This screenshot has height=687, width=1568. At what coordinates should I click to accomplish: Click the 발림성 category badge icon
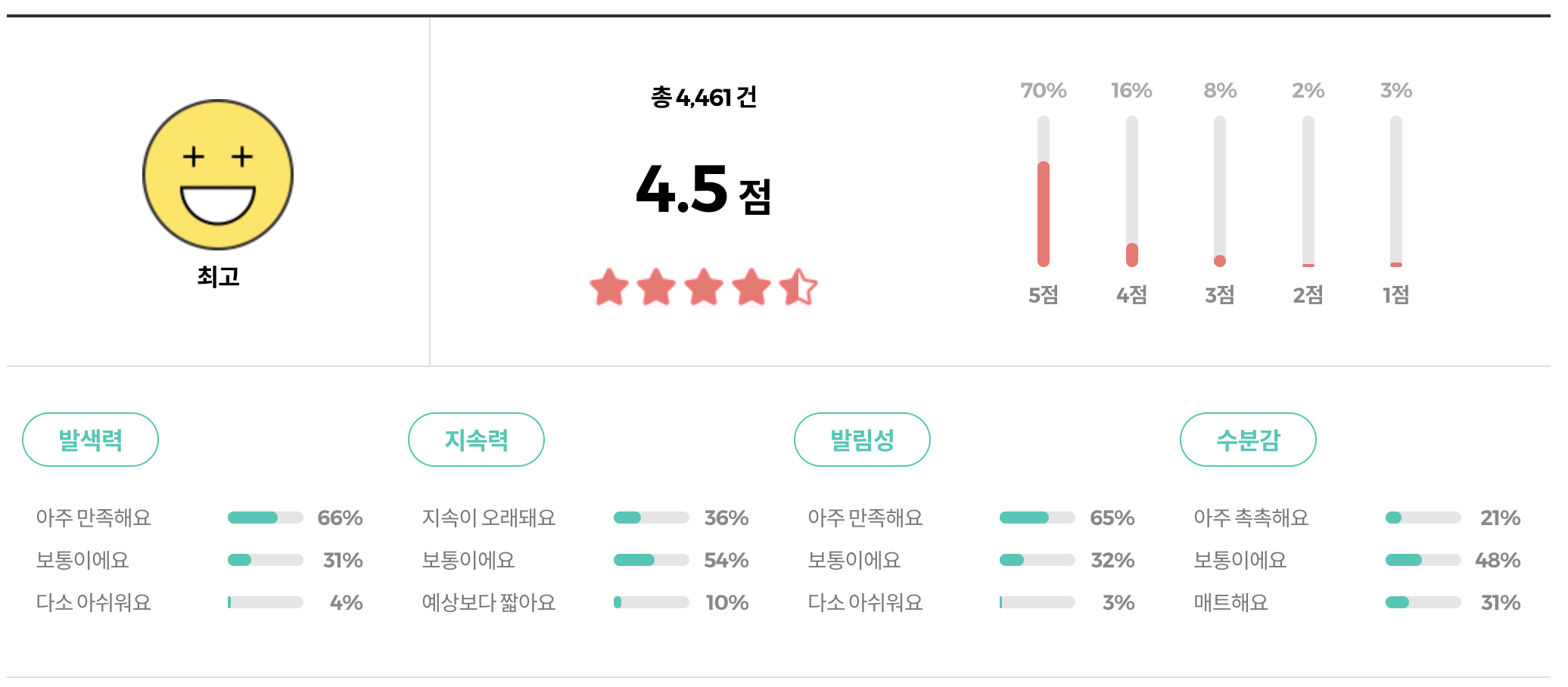(x=863, y=439)
